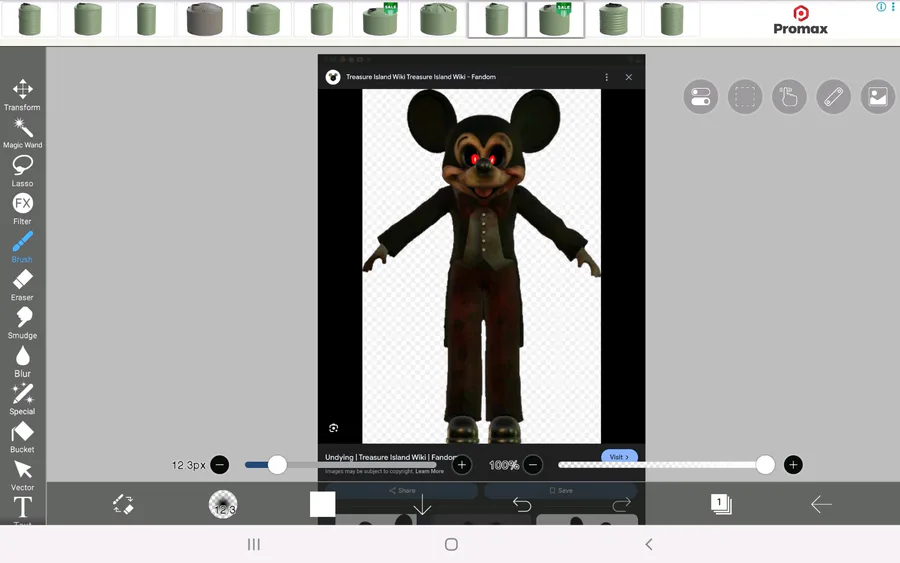Tap the Google Lens search icon
The height and width of the screenshot is (563, 900).
(x=333, y=428)
